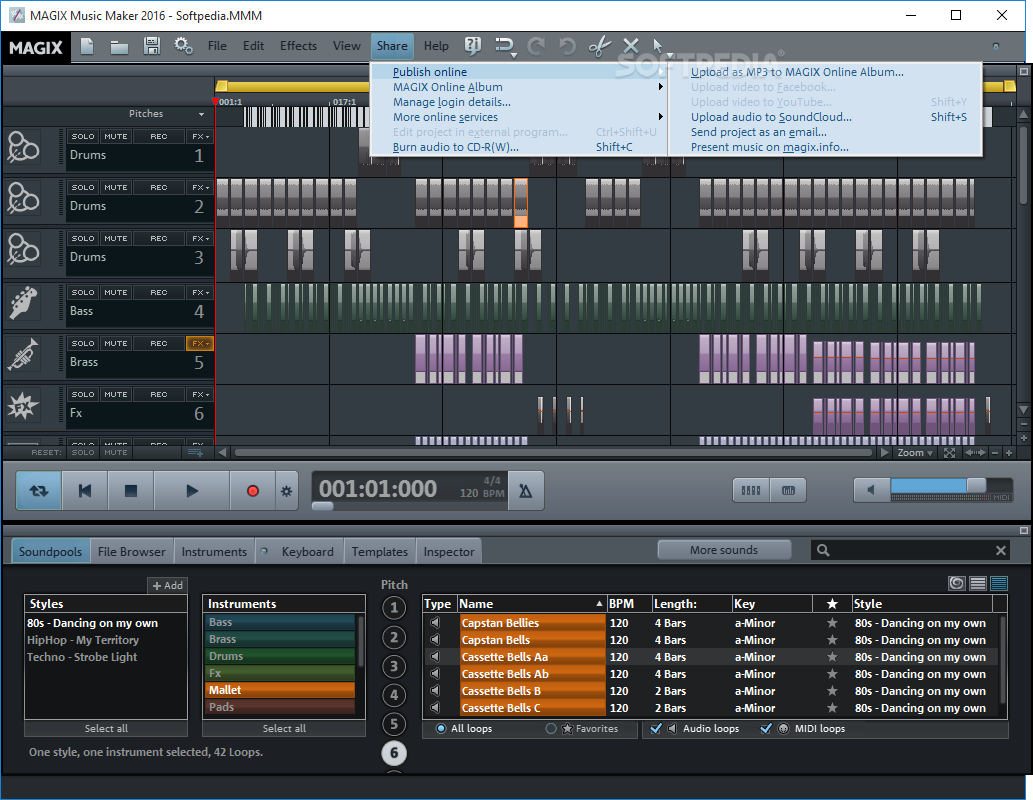Viewport: 1033px width, 800px height.
Task: Open FX dropdown on Drums 1 track
Action: tap(200, 136)
